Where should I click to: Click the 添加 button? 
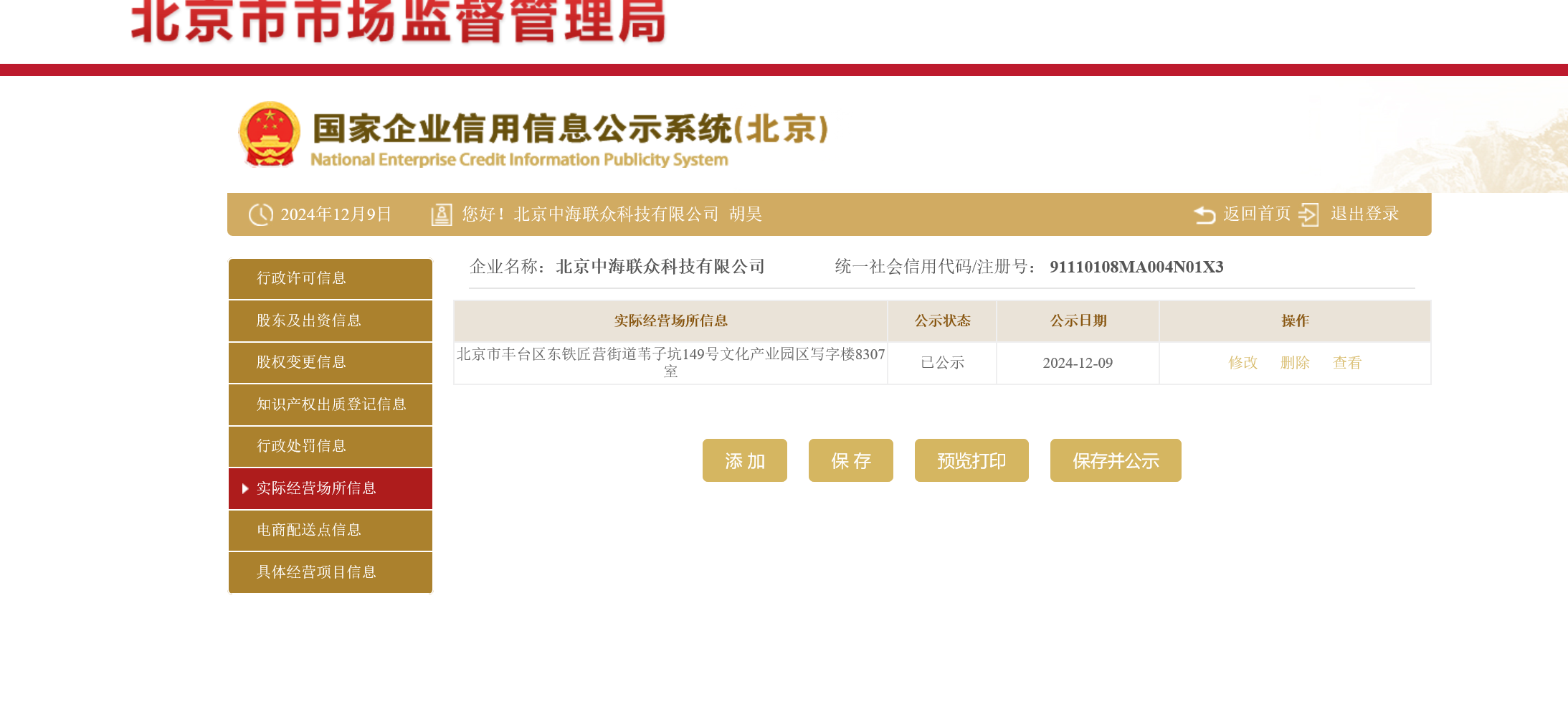pos(745,460)
